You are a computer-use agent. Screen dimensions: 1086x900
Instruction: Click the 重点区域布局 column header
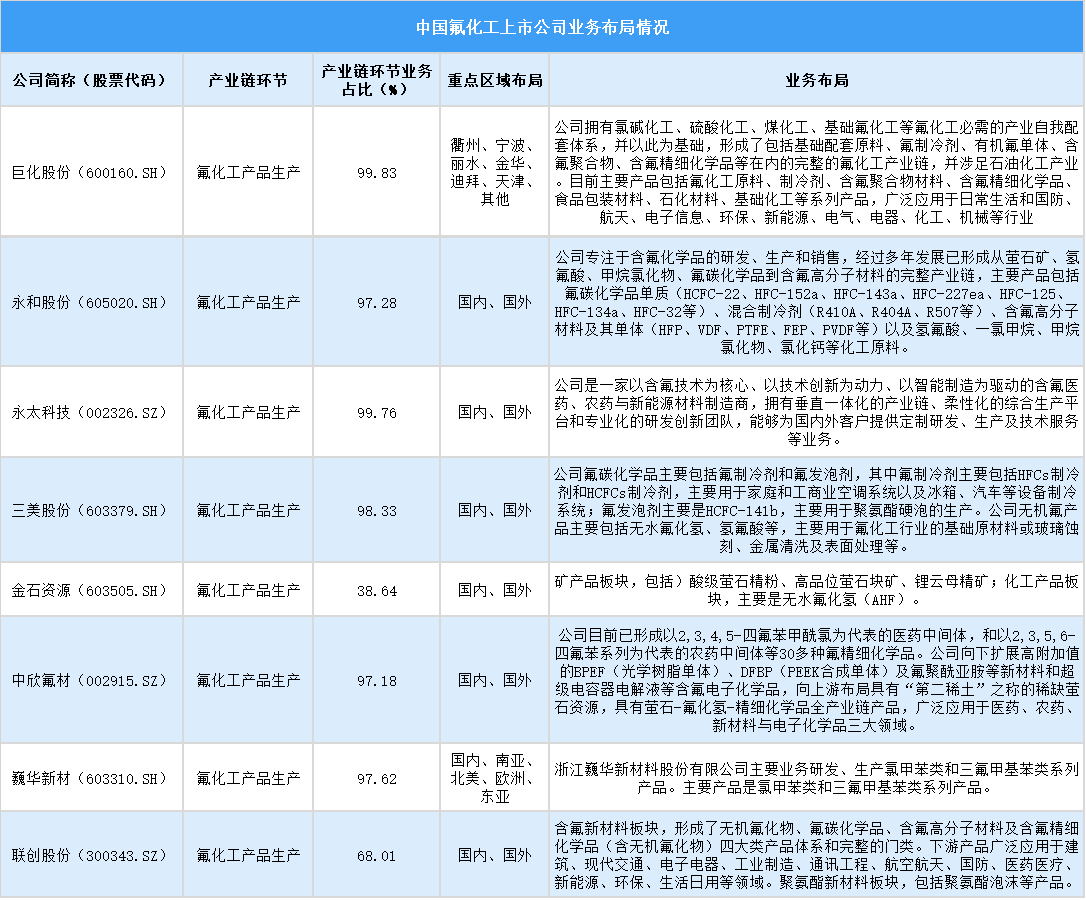click(494, 80)
